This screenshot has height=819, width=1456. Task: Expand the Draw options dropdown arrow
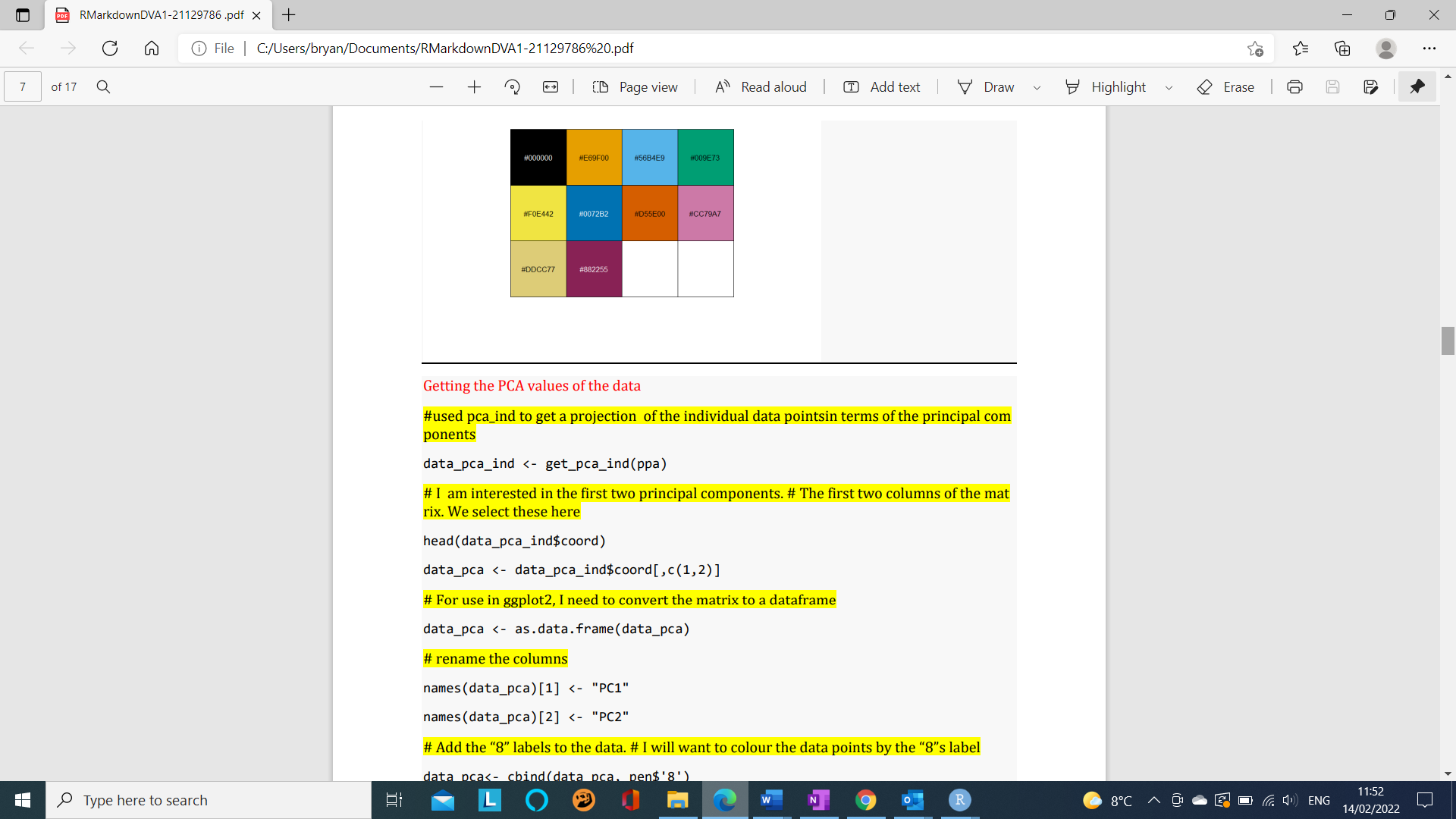tap(1037, 88)
